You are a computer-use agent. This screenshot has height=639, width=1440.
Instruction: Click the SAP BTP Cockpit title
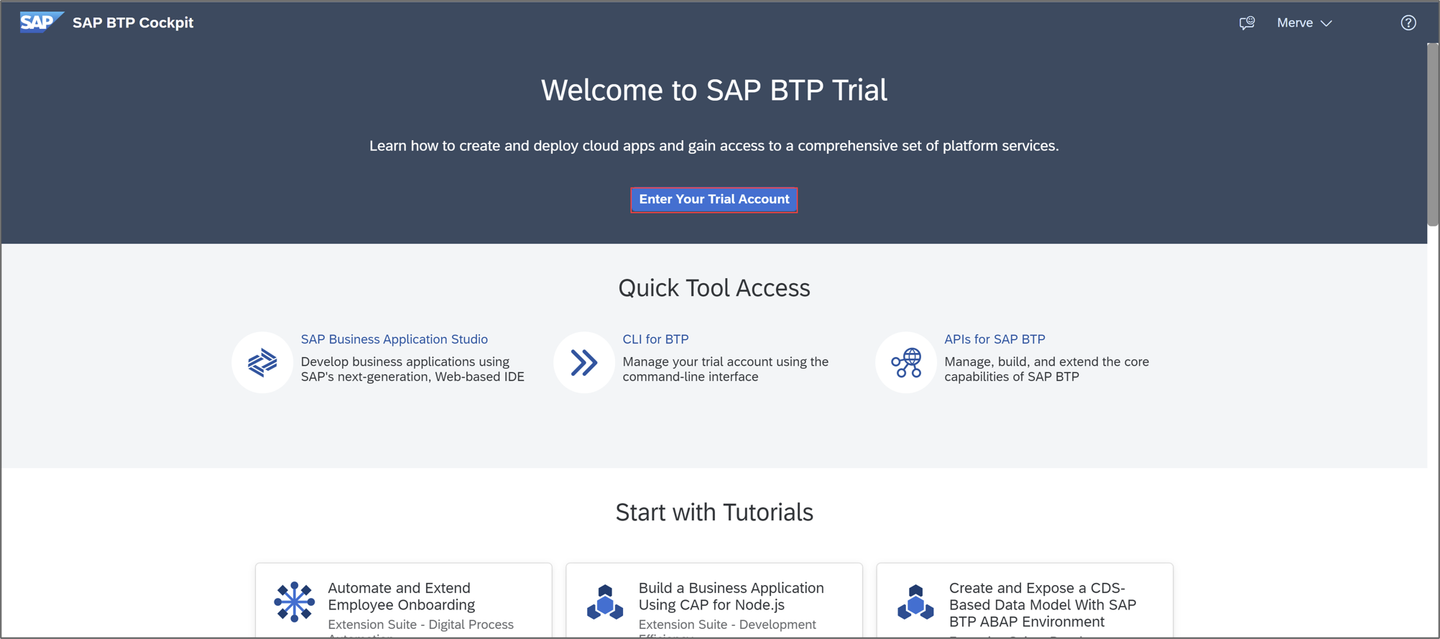click(x=133, y=23)
